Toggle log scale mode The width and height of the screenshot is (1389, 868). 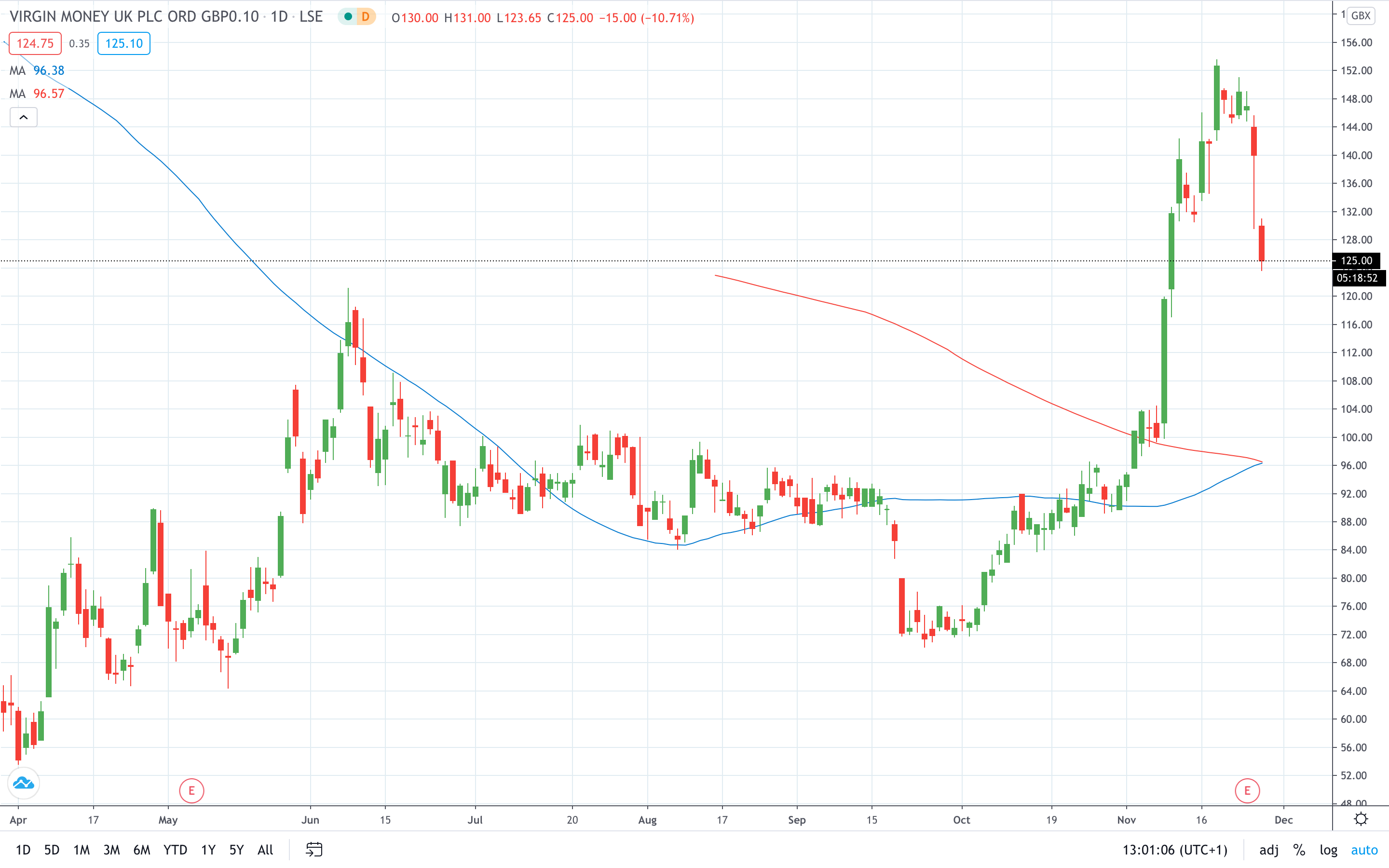1328,850
